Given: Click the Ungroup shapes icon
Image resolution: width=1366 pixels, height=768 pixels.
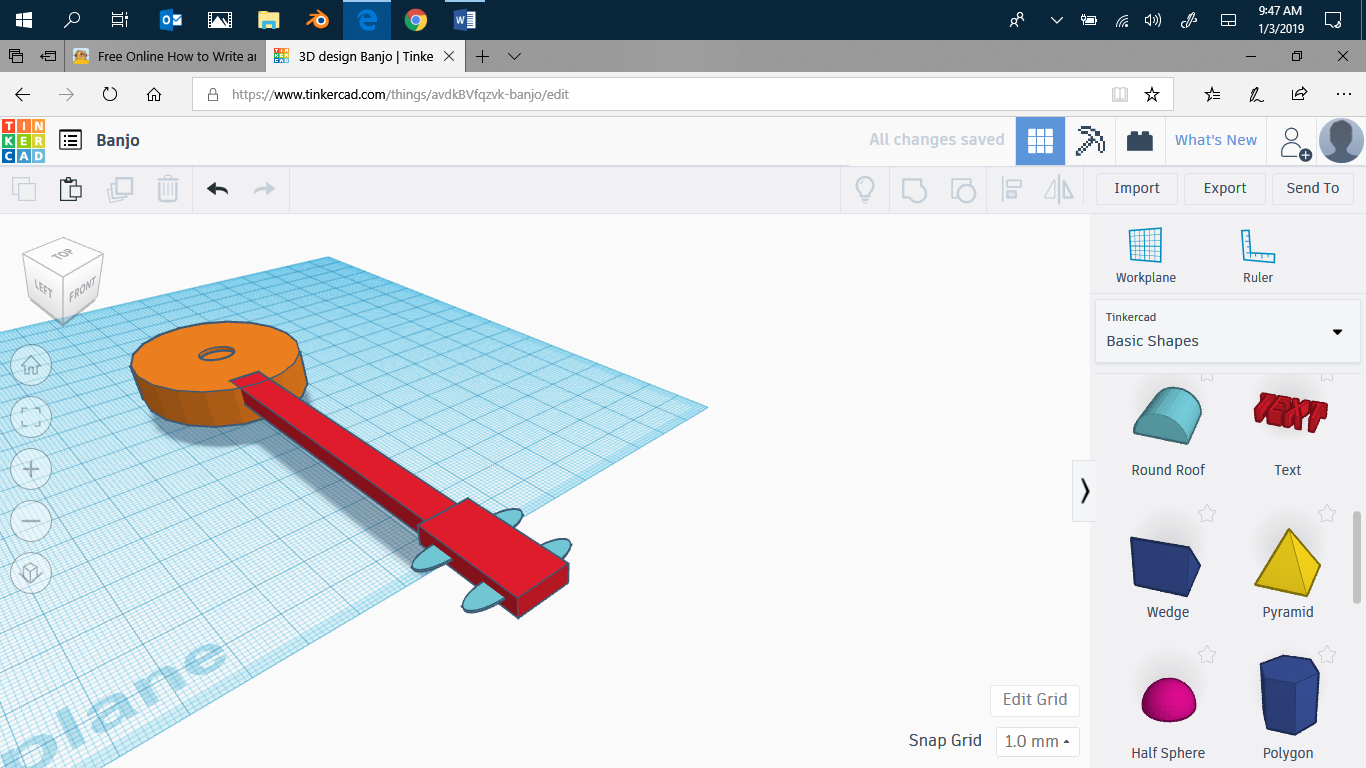Looking at the screenshot, I should (x=962, y=188).
